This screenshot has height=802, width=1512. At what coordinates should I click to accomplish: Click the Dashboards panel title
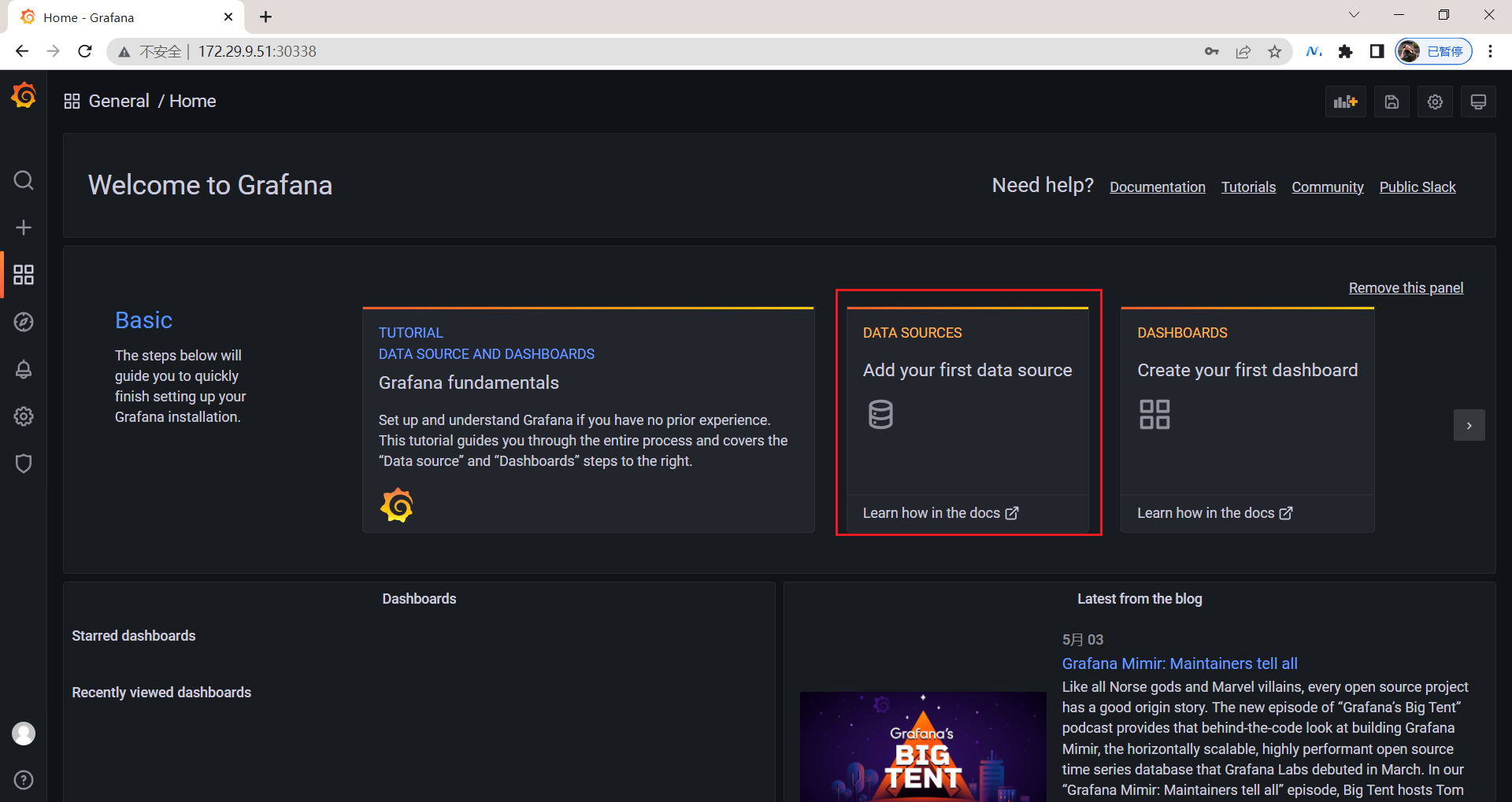click(x=419, y=599)
